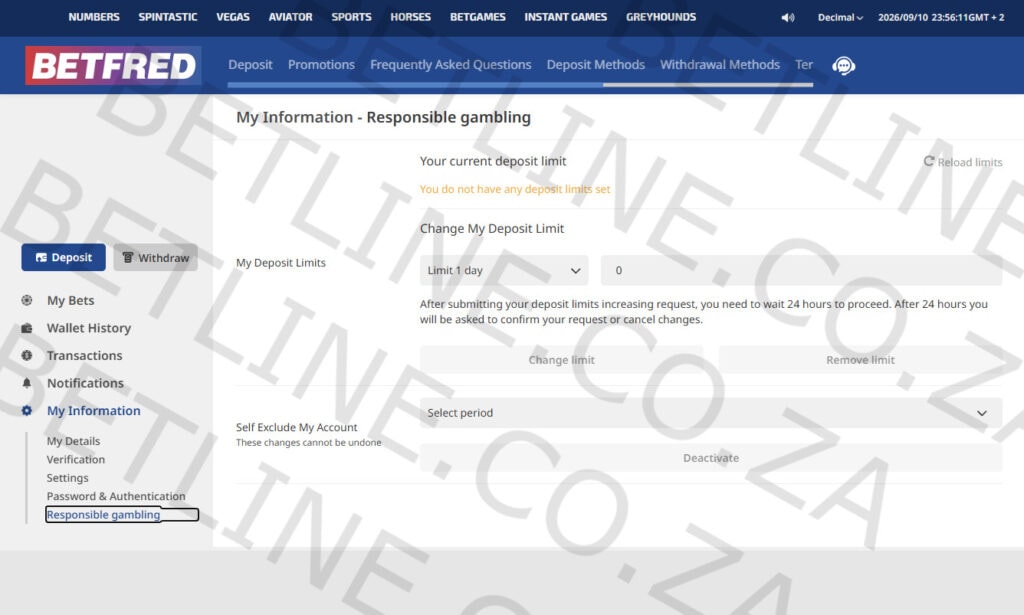Open Instant Games in top bar
This screenshot has width=1024, height=615.
tap(566, 17)
